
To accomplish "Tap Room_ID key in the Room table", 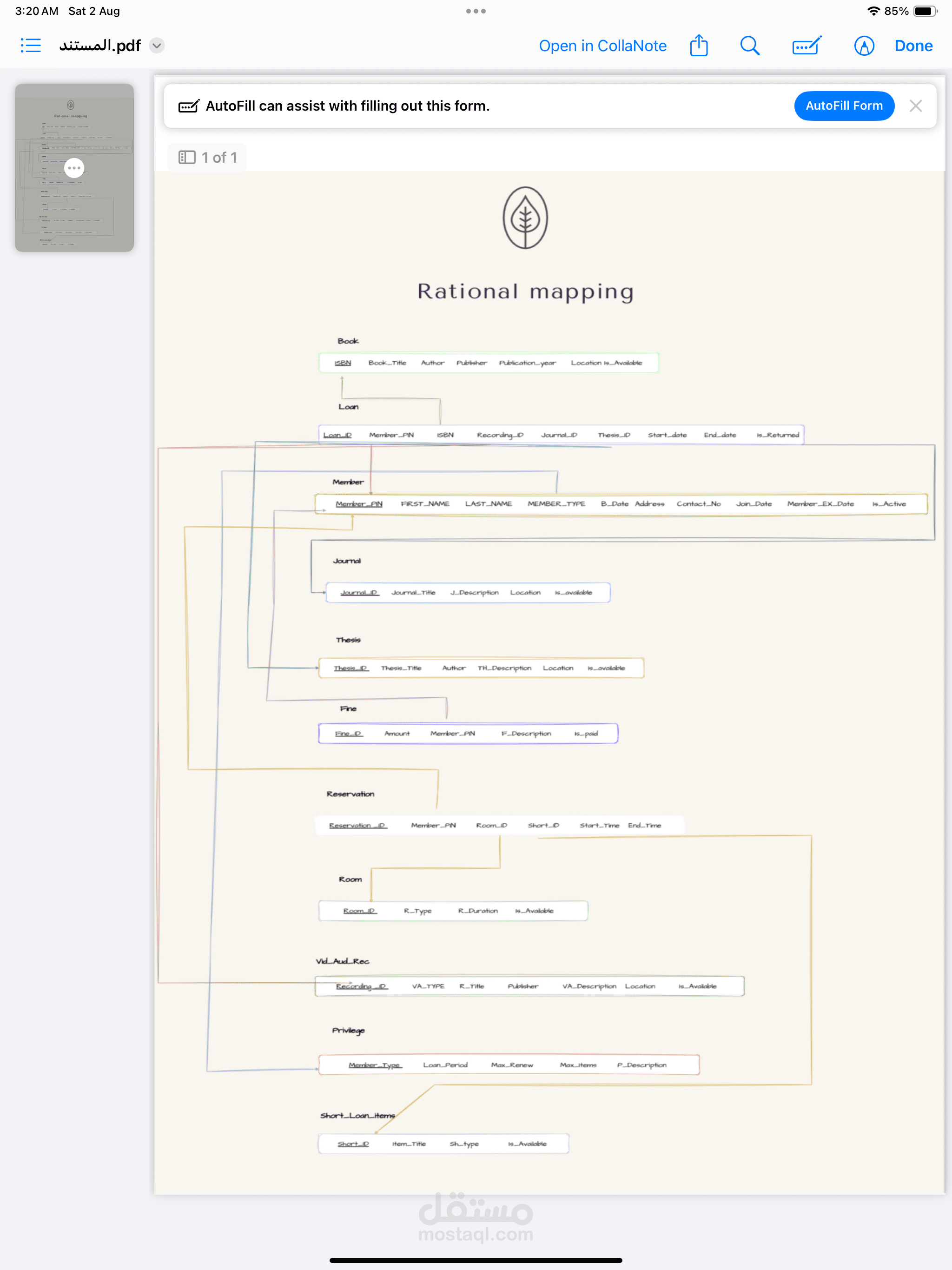I will tap(360, 911).
